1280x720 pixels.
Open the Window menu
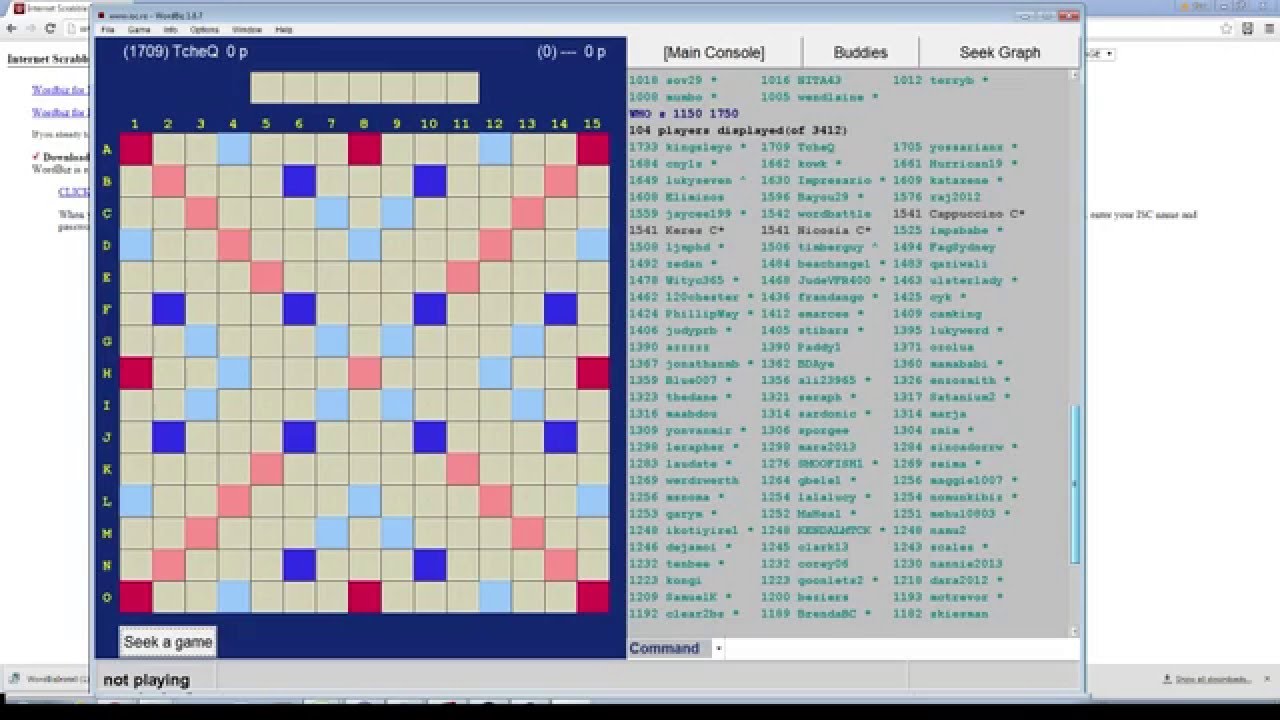coord(247,30)
